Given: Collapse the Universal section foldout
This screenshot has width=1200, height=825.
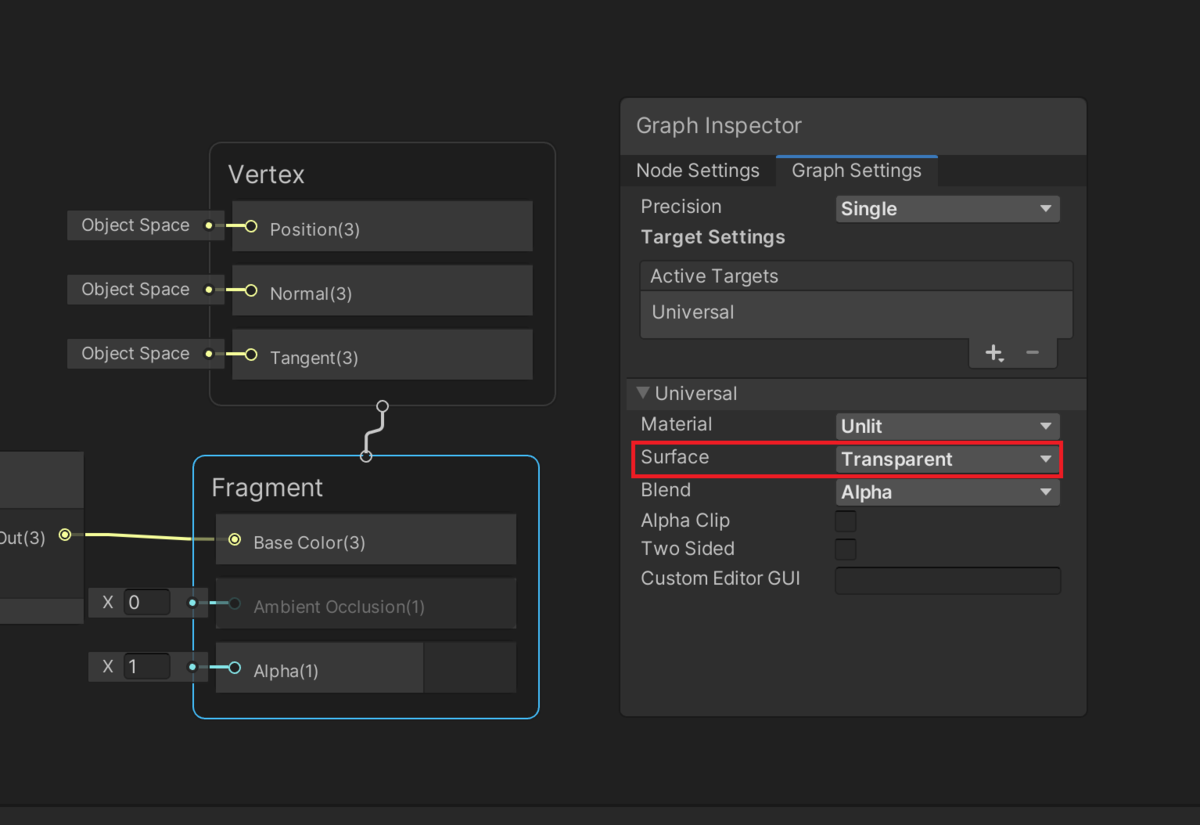Looking at the screenshot, I should click(643, 394).
